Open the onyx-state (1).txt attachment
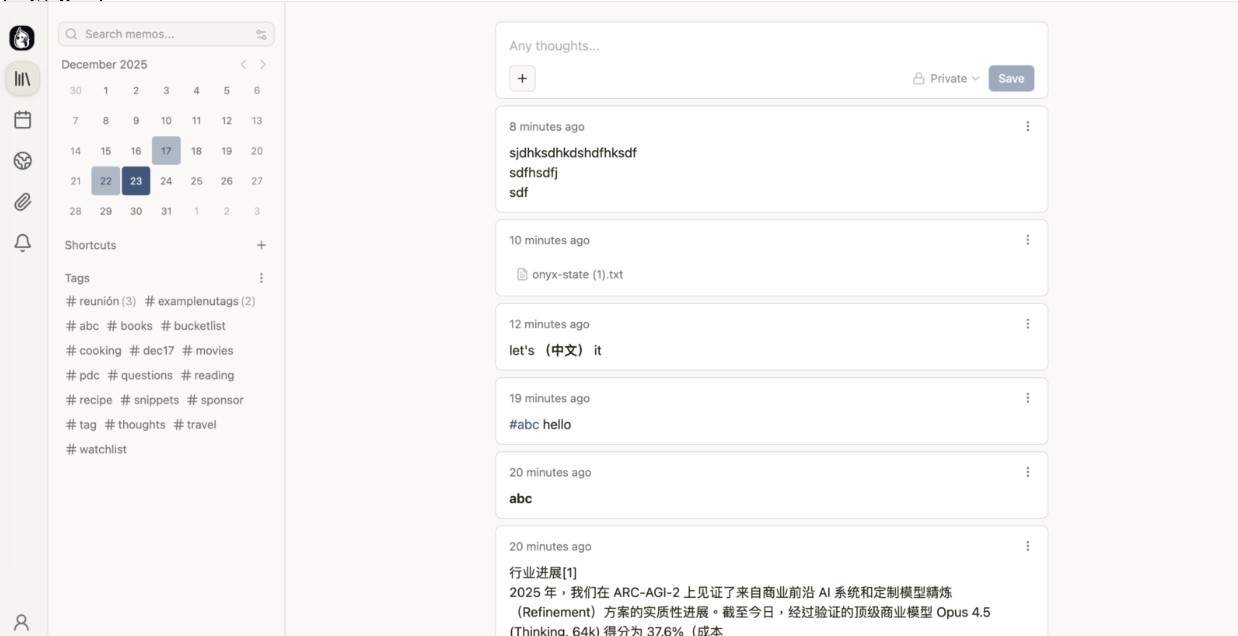The height and width of the screenshot is (636, 1238). tap(576, 274)
